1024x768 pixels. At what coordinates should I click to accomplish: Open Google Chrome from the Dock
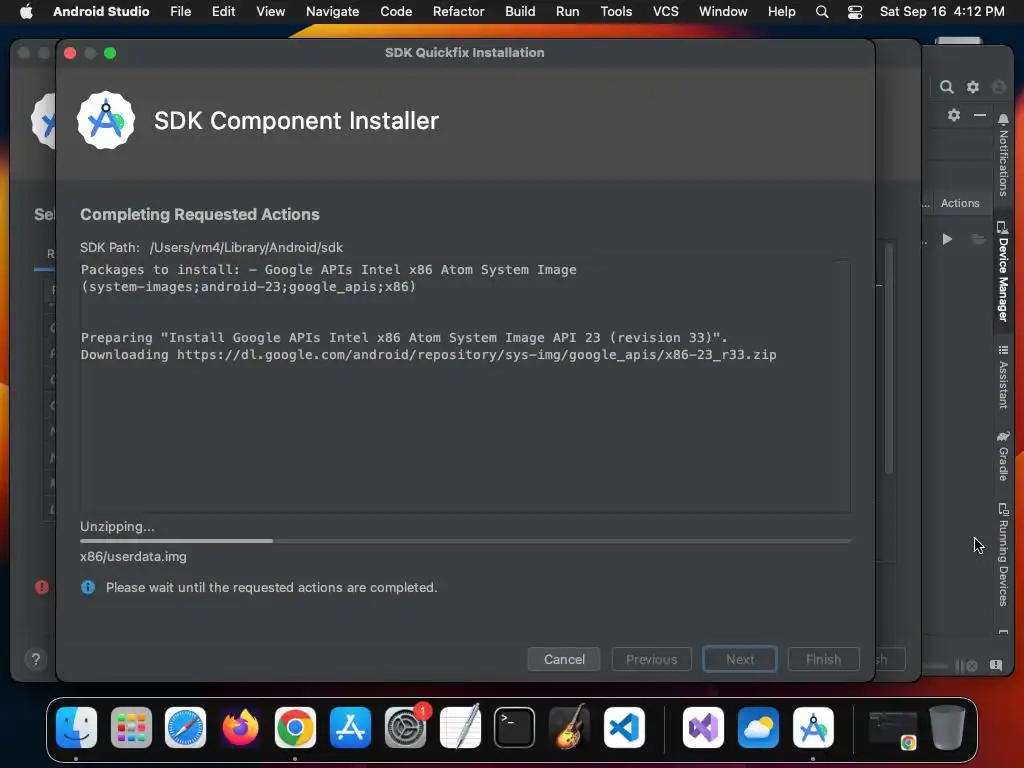click(x=295, y=728)
